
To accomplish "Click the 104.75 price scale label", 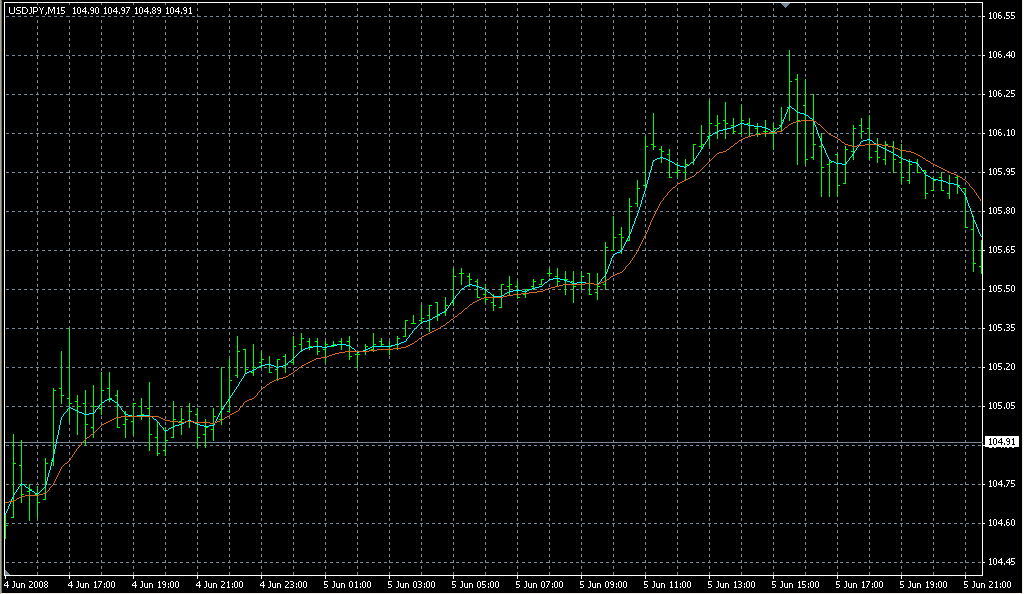I will pos(1002,484).
